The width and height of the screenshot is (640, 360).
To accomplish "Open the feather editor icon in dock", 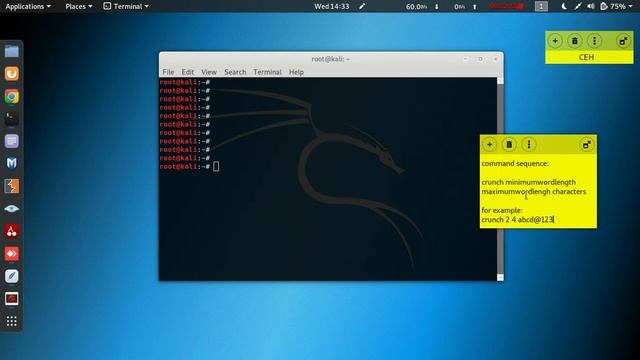I will [11, 276].
